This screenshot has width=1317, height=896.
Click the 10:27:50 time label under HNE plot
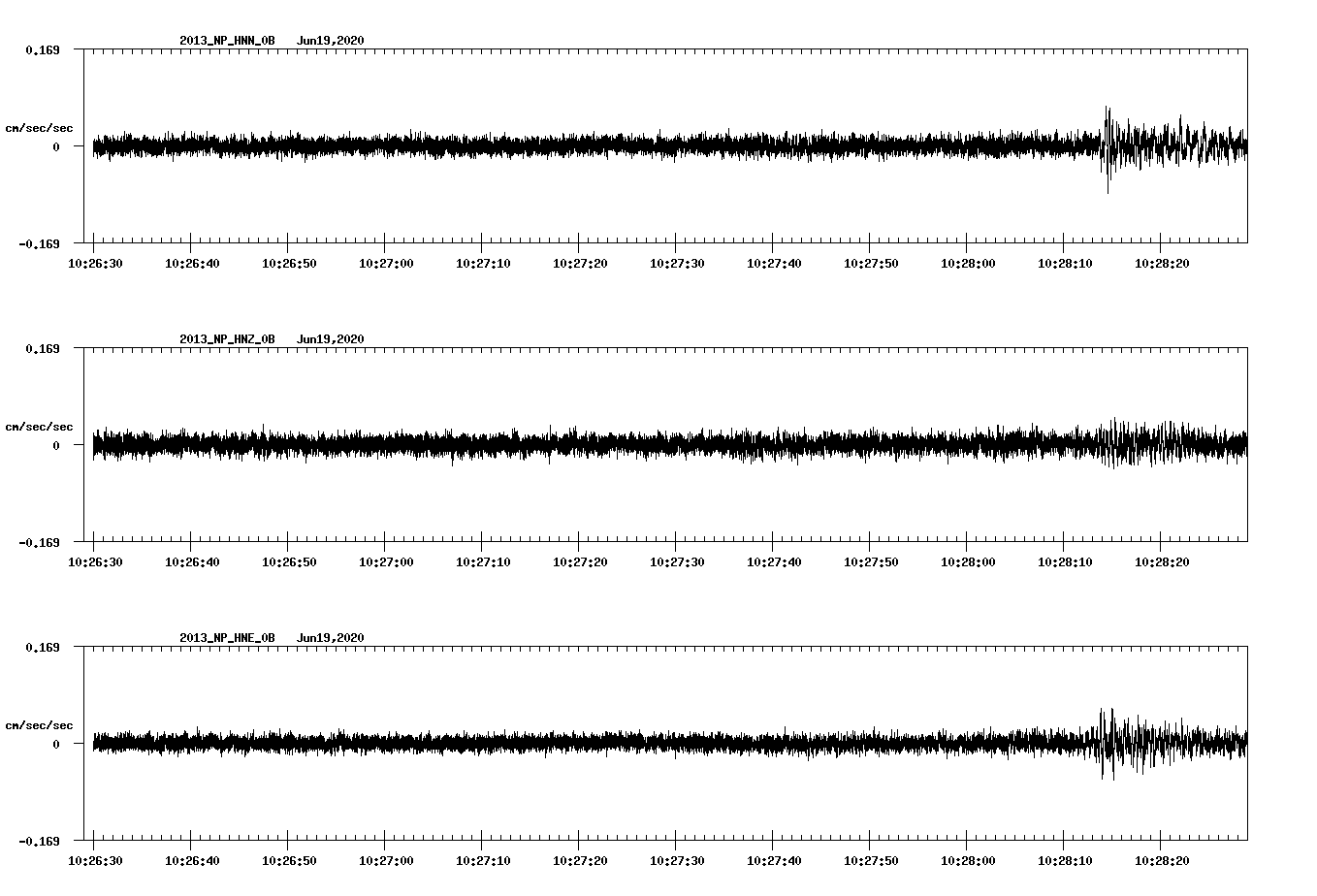(x=871, y=860)
